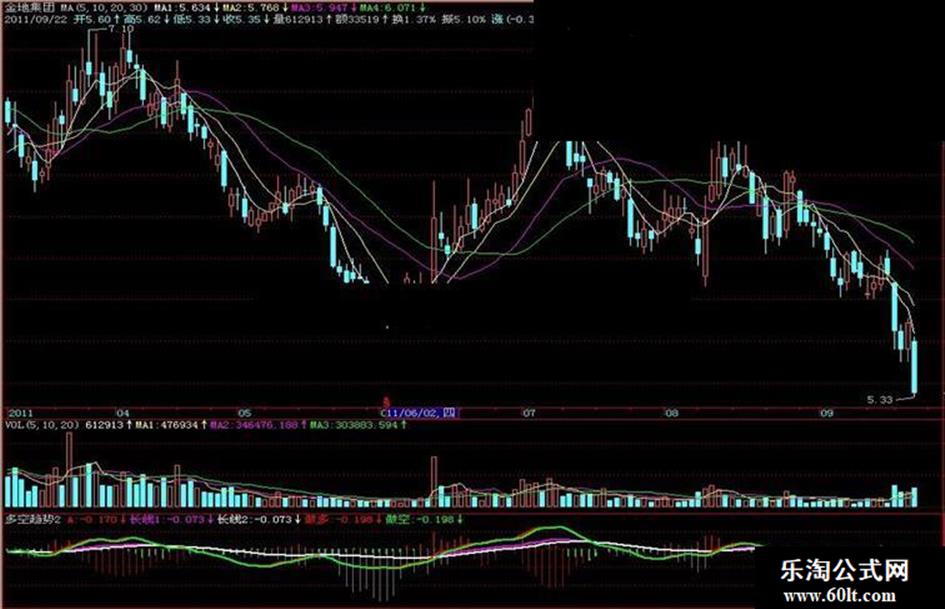Viewport: 945px width, 609px height.
Task: Select the 07 month marker on time axis
Action: click(529, 413)
